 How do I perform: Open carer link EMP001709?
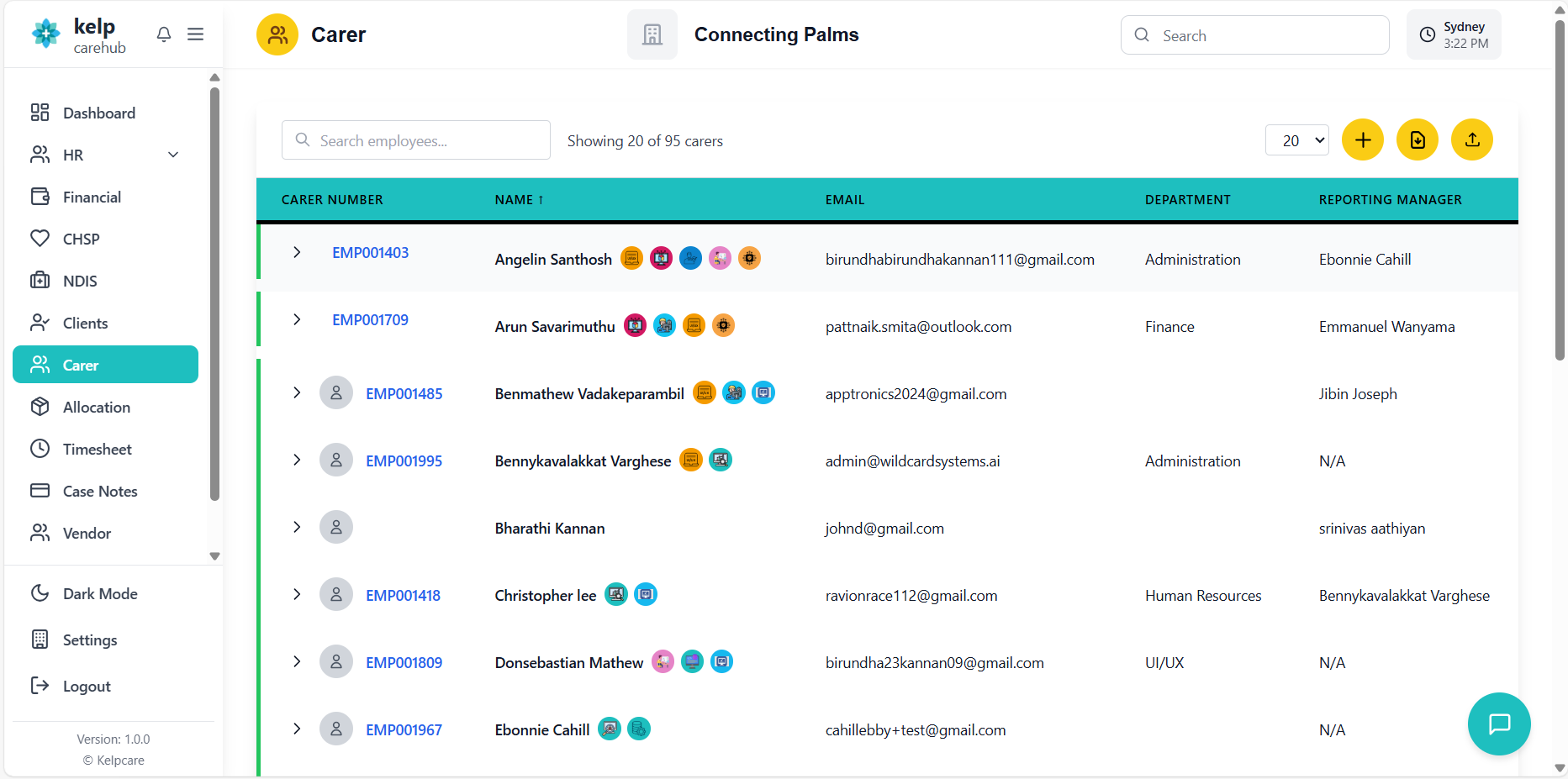point(370,320)
